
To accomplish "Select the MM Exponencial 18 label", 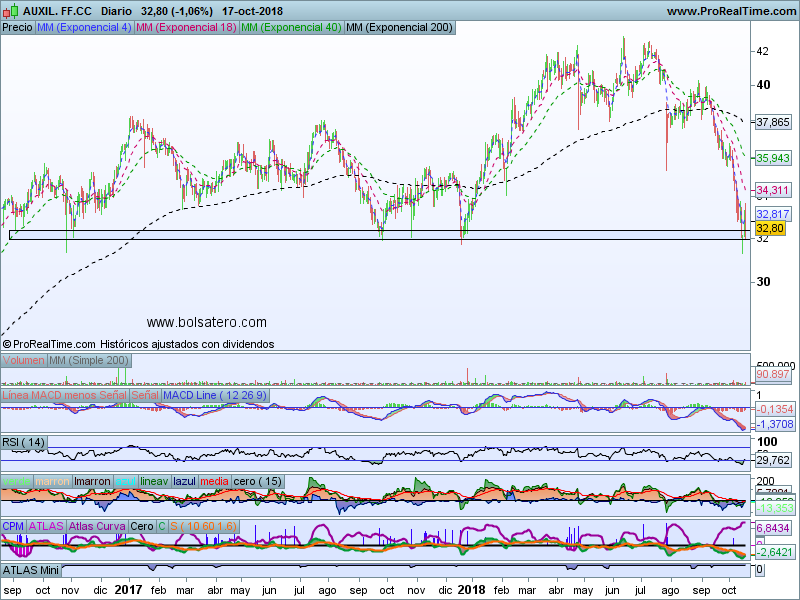I will tap(186, 28).
